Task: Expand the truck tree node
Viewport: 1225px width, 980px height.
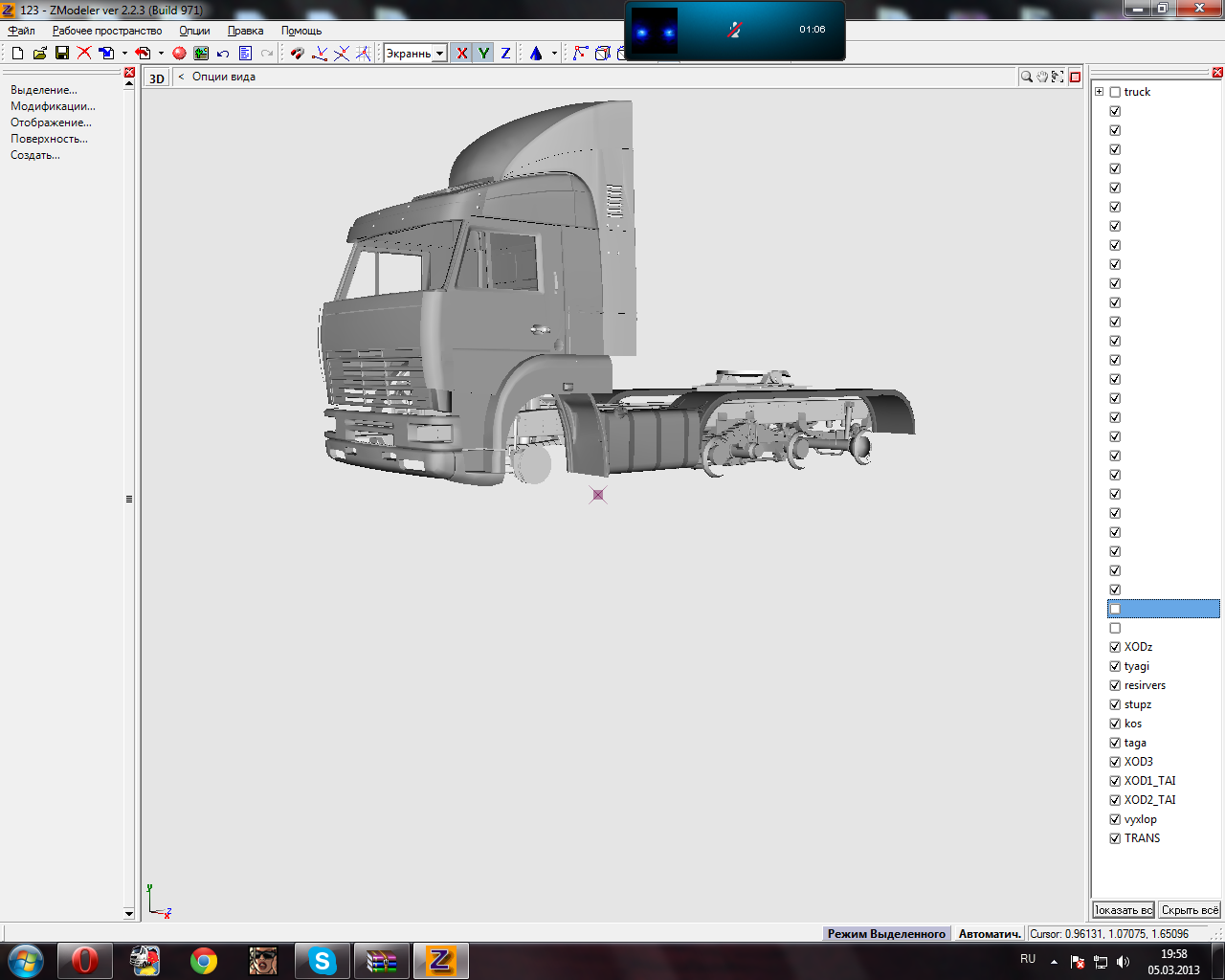Action: pos(1100,92)
